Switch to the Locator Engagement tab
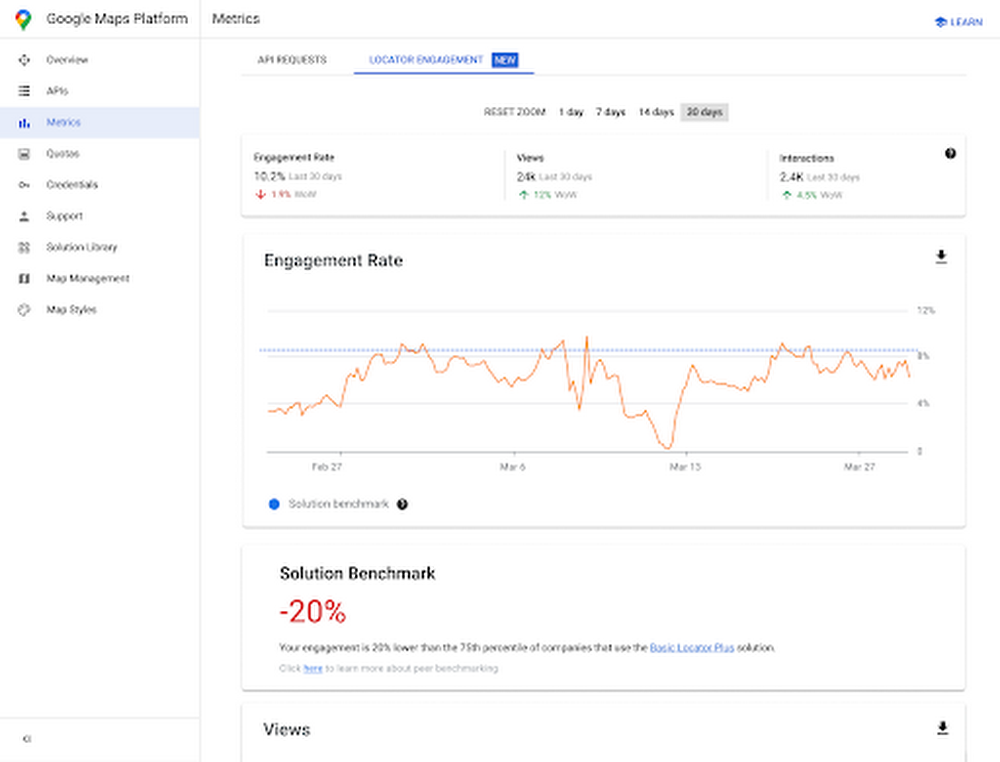Viewport: 1000px width, 762px height. point(425,60)
